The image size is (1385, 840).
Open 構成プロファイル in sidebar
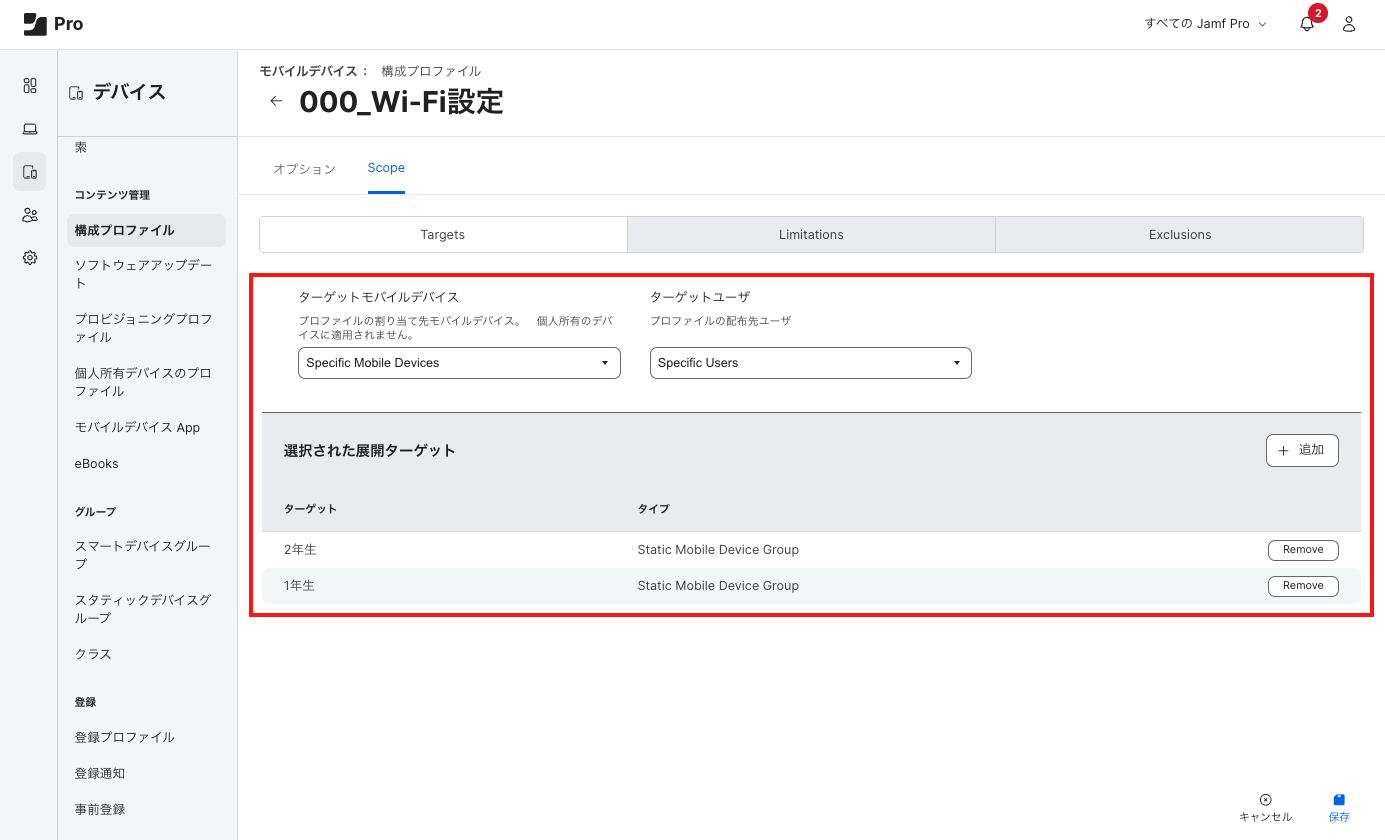pyautogui.click(x=147, y=230)
